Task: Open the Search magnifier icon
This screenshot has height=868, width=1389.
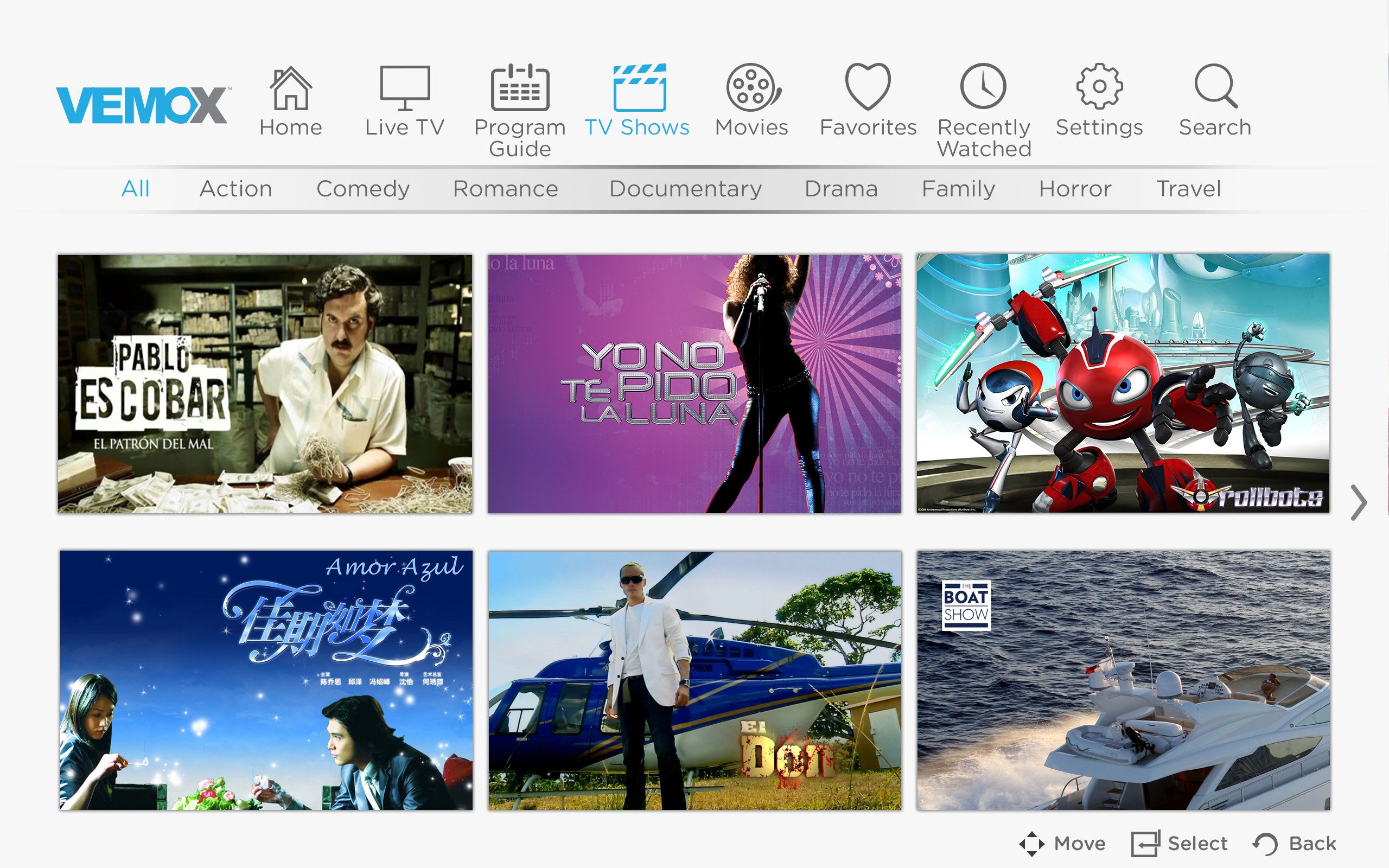Action: (x=1216, y=86)
